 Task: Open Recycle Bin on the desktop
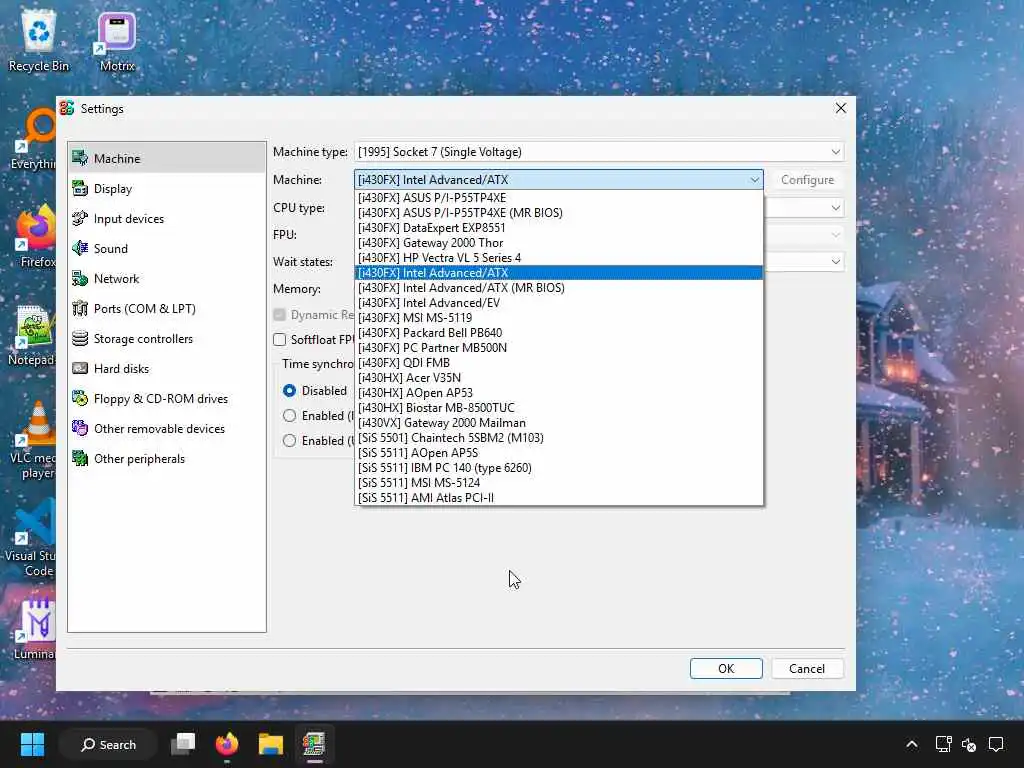click(39, 40)
